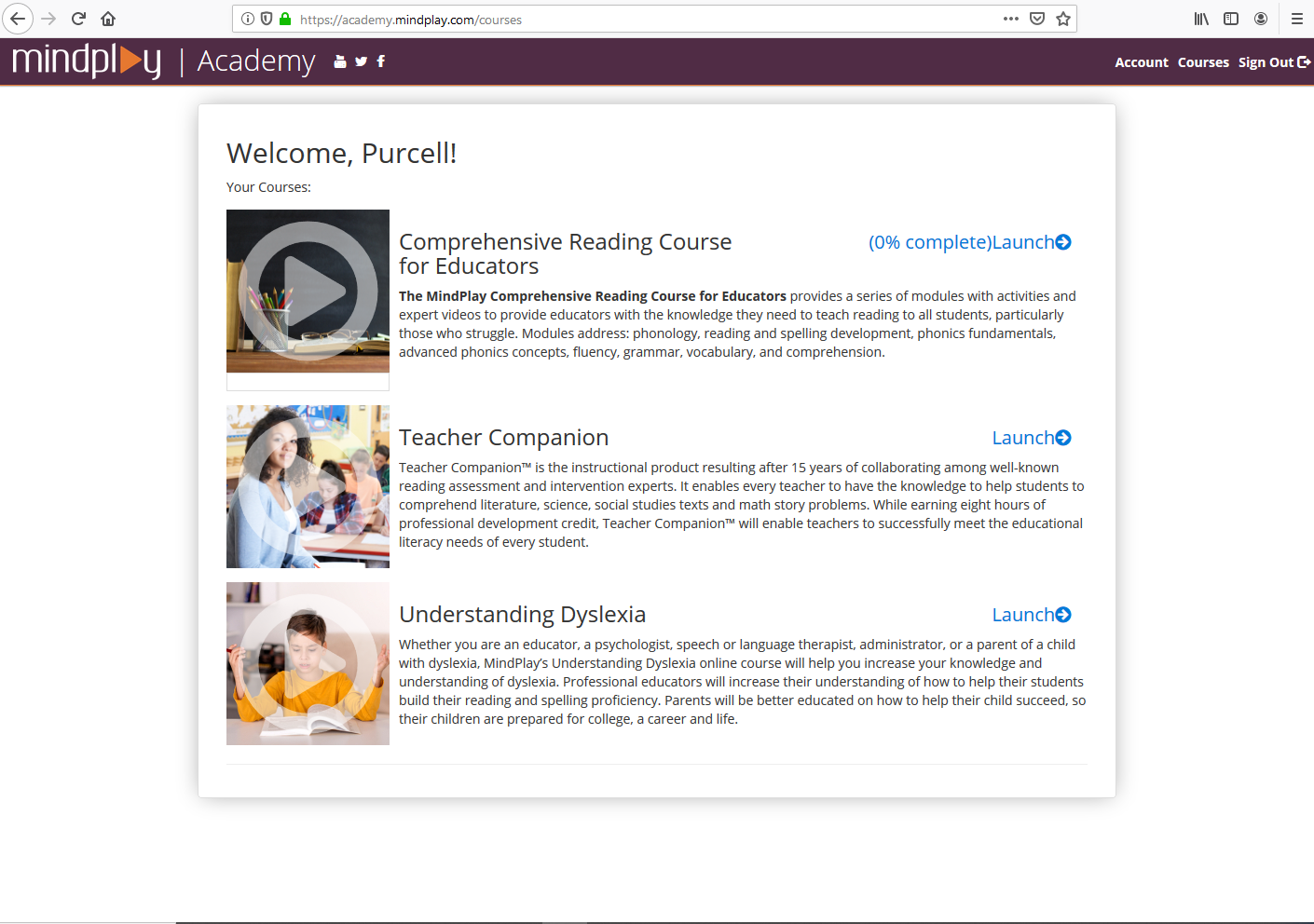Click the Understanding Dyslexia boy thumbnail

[x=308, y=663]
